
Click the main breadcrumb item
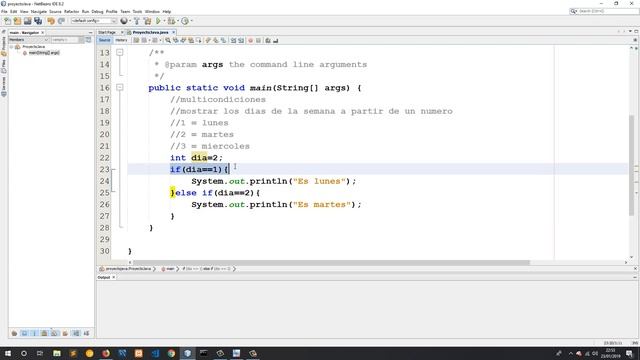pyautogui.click(x=170, y=269)
